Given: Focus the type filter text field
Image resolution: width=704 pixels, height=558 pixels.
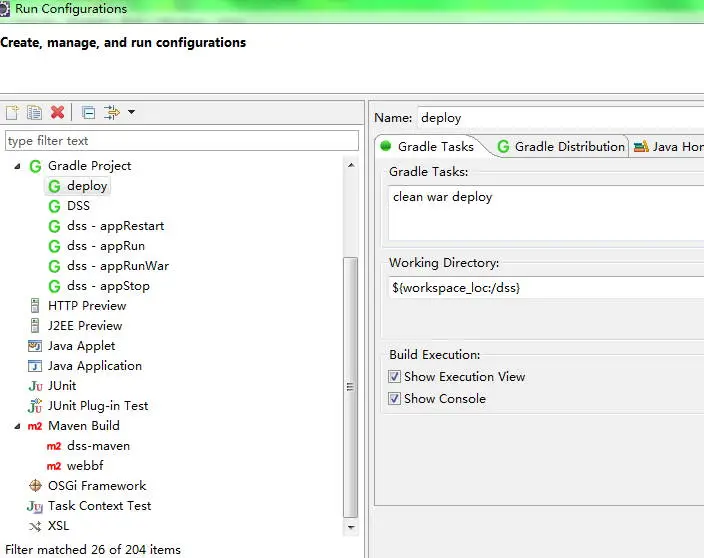Looking at the screenshot, I should click(182, 141).
